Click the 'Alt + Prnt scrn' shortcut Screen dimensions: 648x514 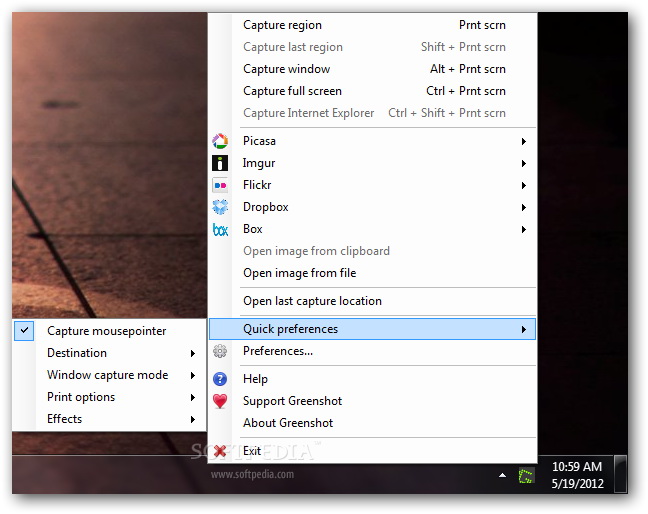(468, 69)
